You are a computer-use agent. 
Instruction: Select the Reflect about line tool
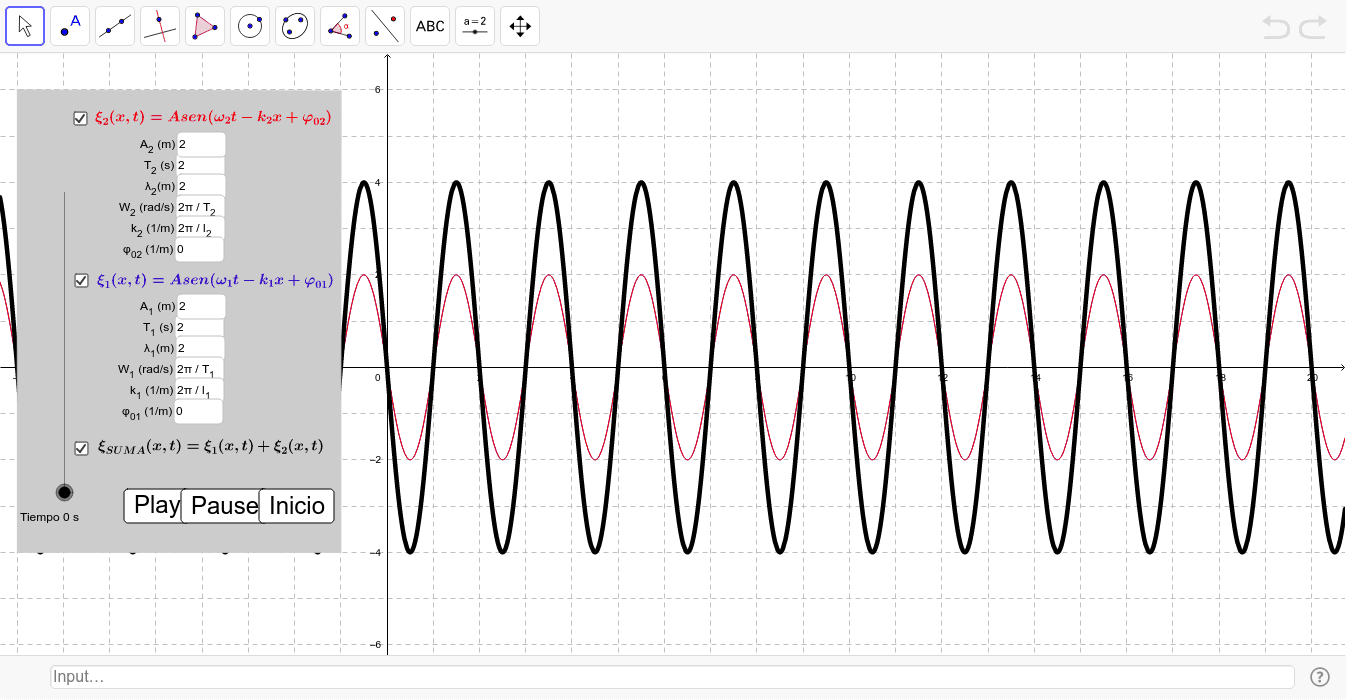(385, 26)
